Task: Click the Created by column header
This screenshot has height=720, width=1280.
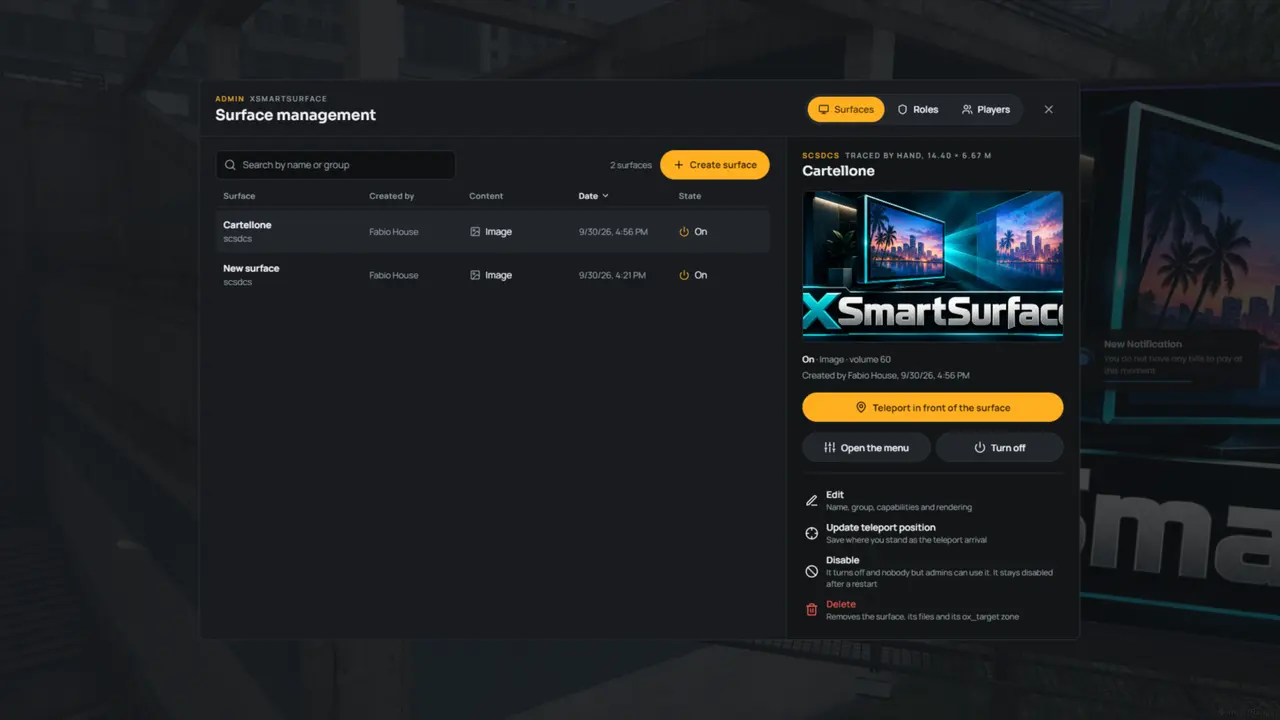Action: (392, 196)
